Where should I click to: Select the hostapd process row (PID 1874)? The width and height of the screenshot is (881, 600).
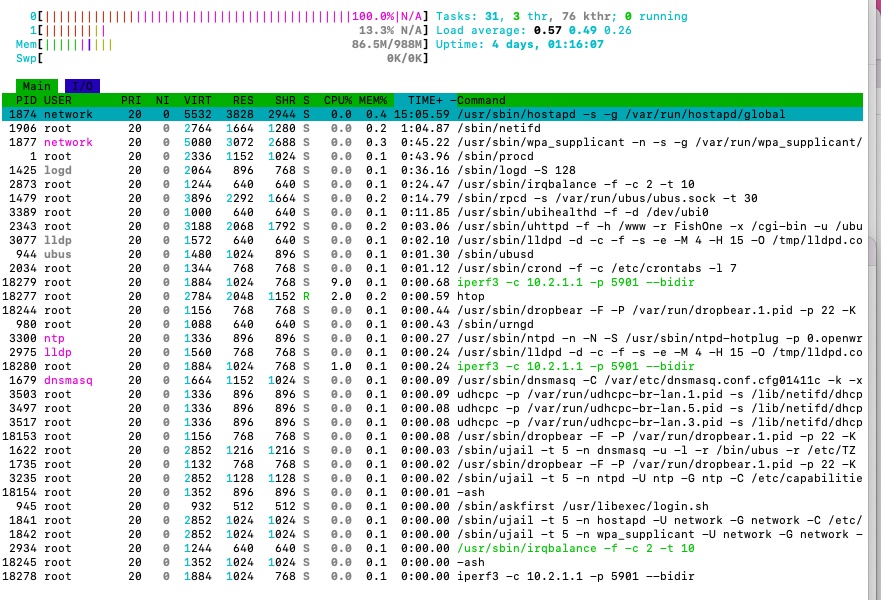coord(432,114)
